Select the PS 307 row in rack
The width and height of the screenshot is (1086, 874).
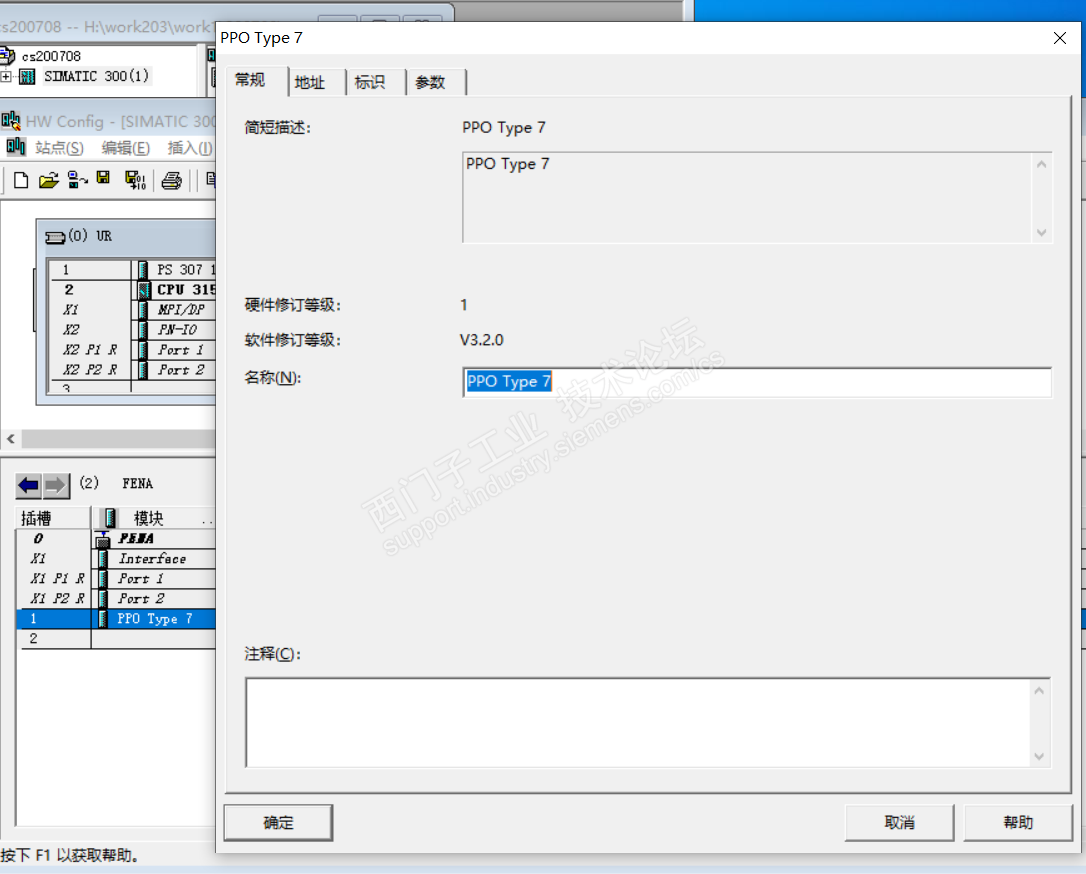(132, 269)
